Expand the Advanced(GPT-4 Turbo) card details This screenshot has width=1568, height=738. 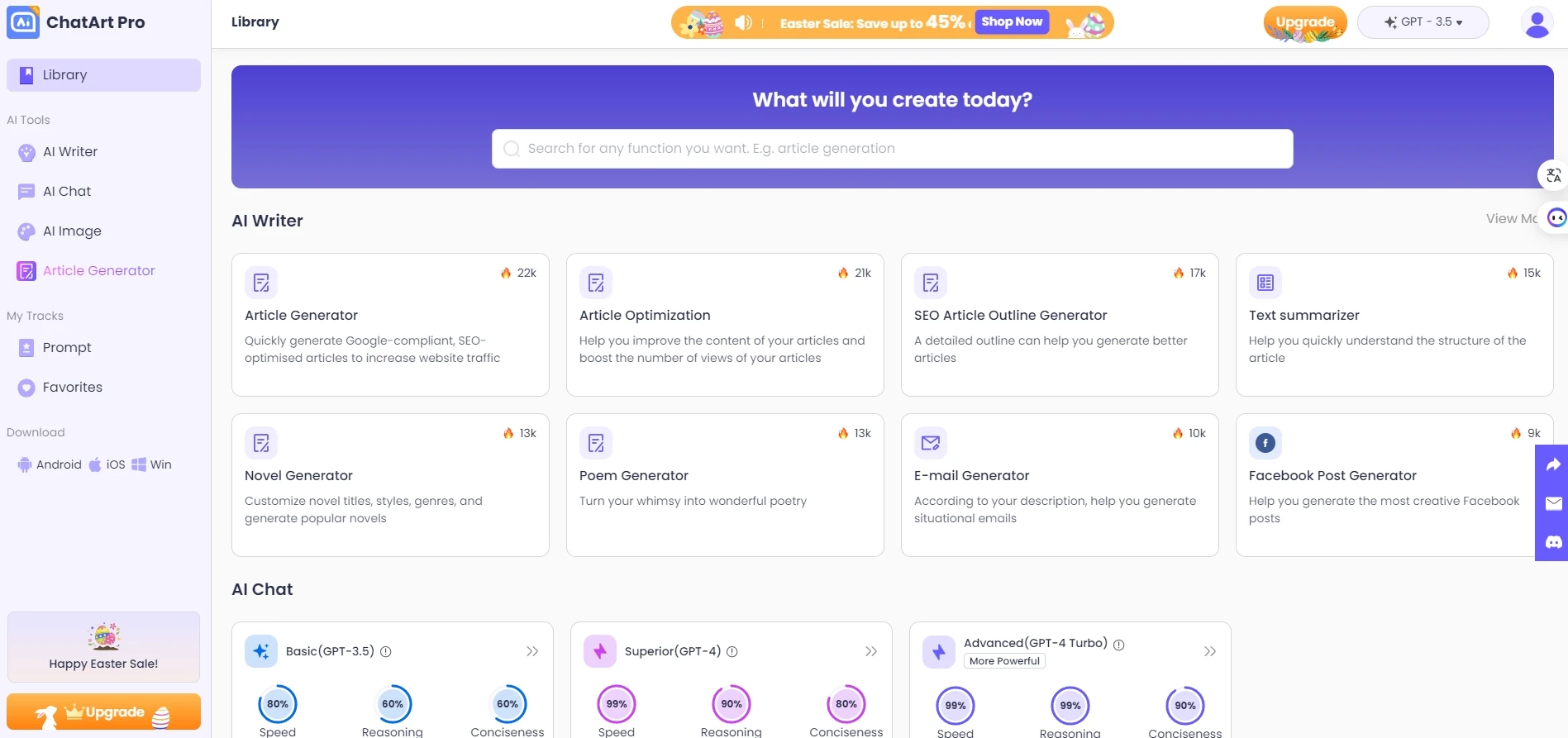1210,651
